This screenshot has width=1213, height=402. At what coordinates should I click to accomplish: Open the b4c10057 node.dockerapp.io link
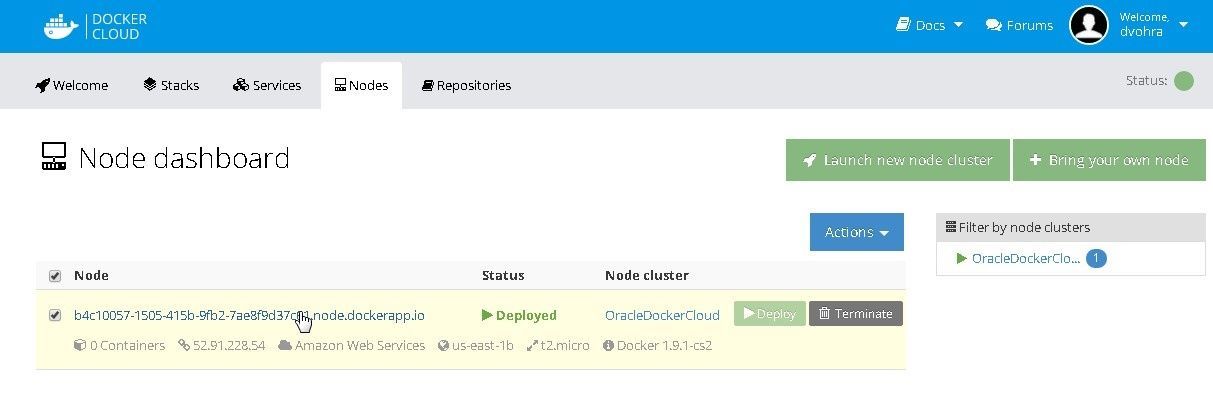(x=249, y=315)
